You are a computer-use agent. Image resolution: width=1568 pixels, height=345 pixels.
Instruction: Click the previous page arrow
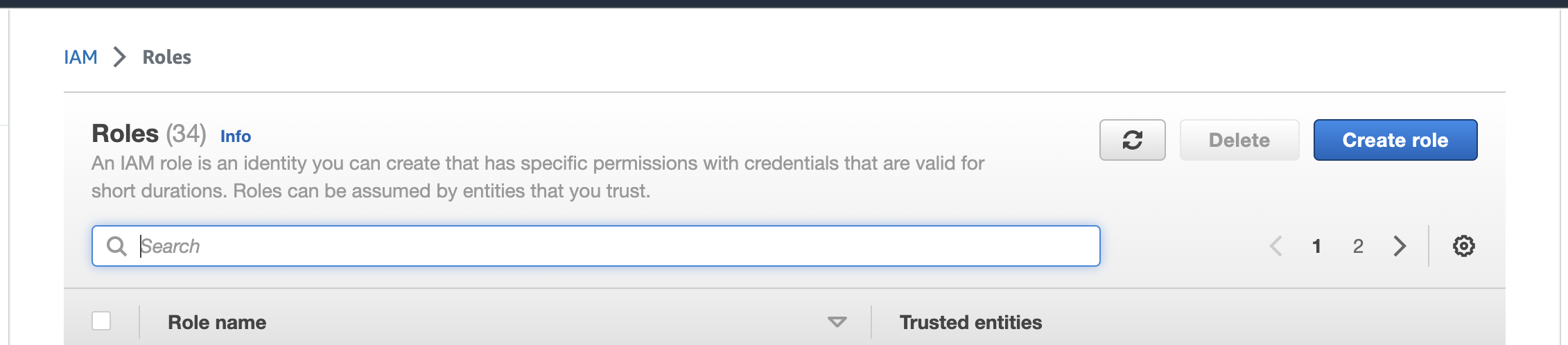[x=1275, y=246]
